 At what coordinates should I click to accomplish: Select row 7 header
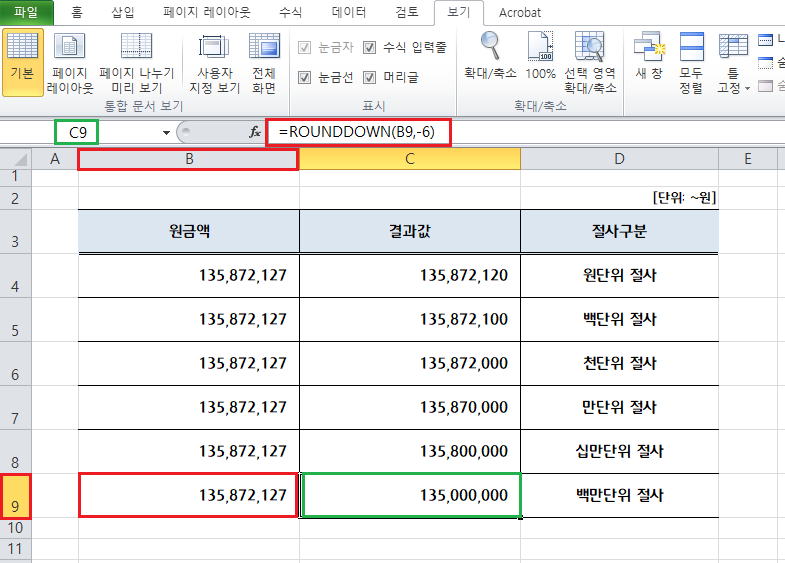(x=15, y=408)
